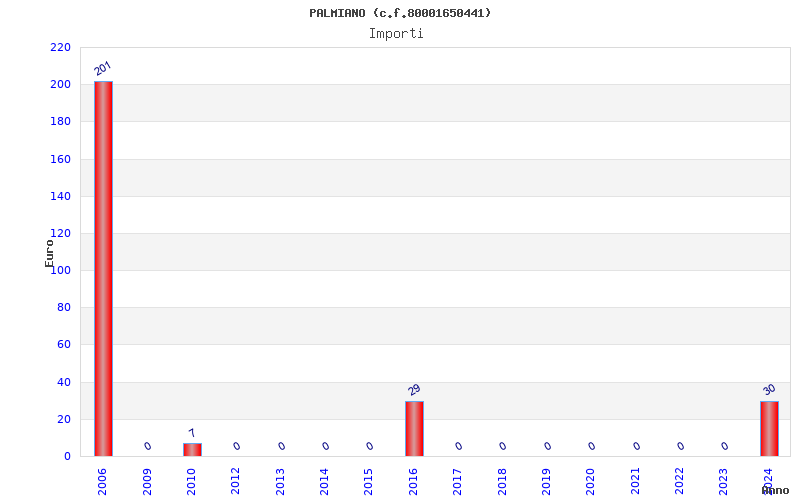Image resolution: width=800 pixels, height=500 pixels.
Task: Click the 2006 year label on x-axis
Action: pyautogui.click(x=103, y=482)
